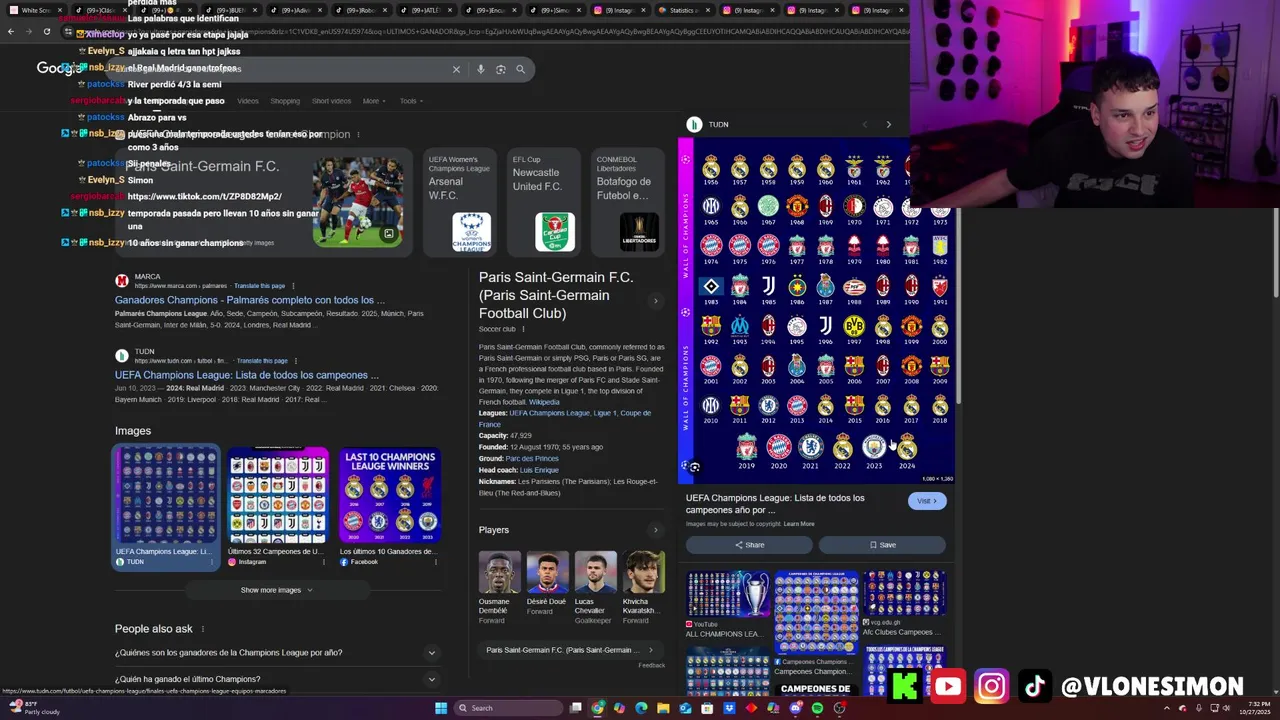The width and height of the screenshot is (1280, 720).
Task: Open File Explorer from taskbar
Action: pyautogui.click(x=663, y=708)
